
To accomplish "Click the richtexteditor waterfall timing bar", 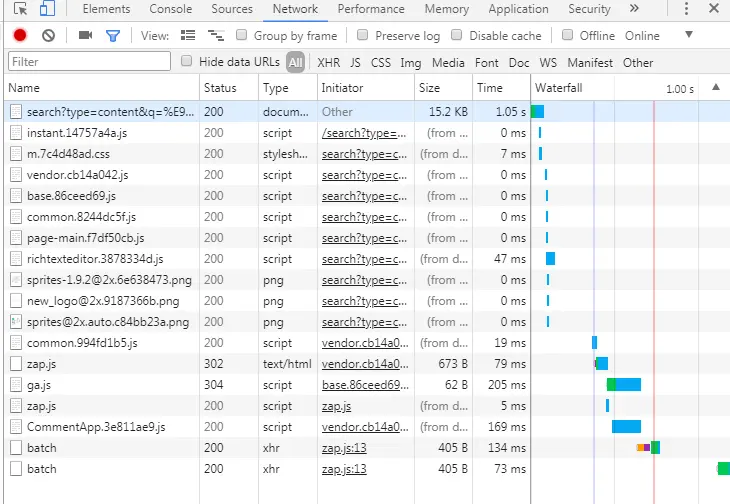I will [x=550, y=258].
